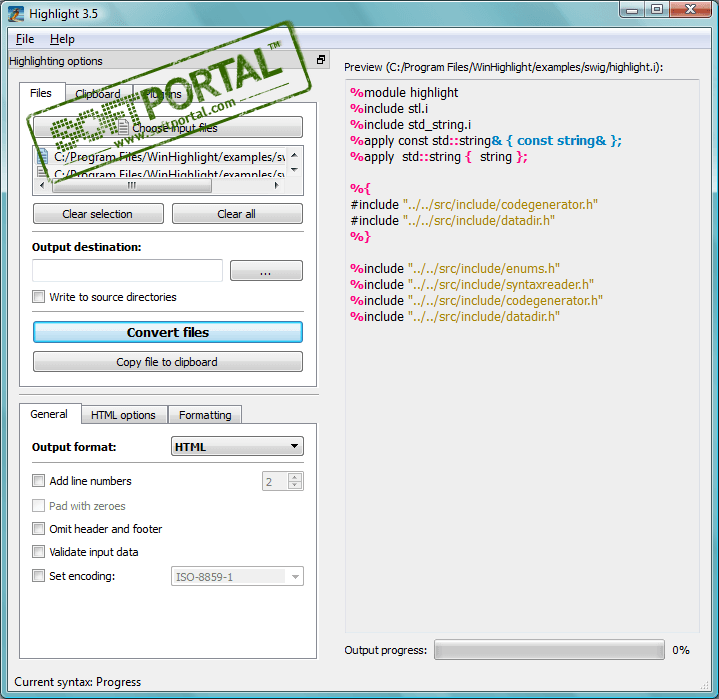Switch to the Files tab
Screen dimensions: 719x699
click(41, 93)
